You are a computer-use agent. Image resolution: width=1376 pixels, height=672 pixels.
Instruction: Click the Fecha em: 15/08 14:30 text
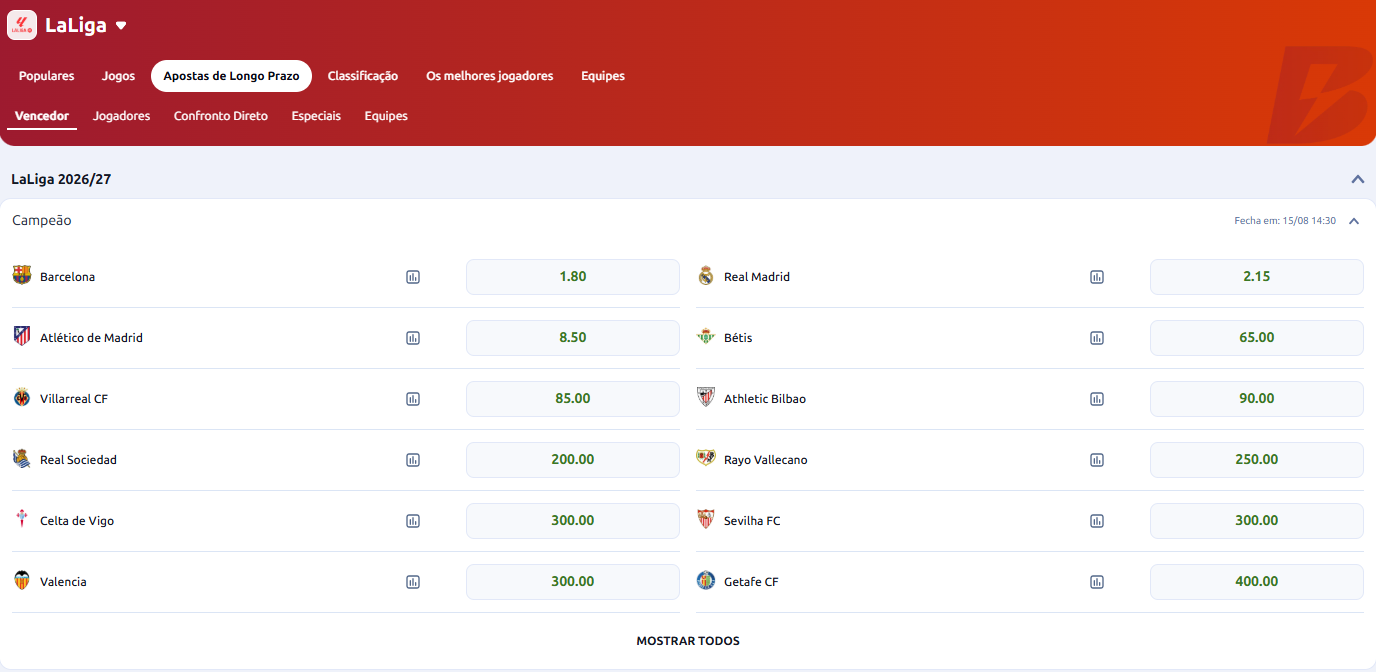pos(1285,221)
